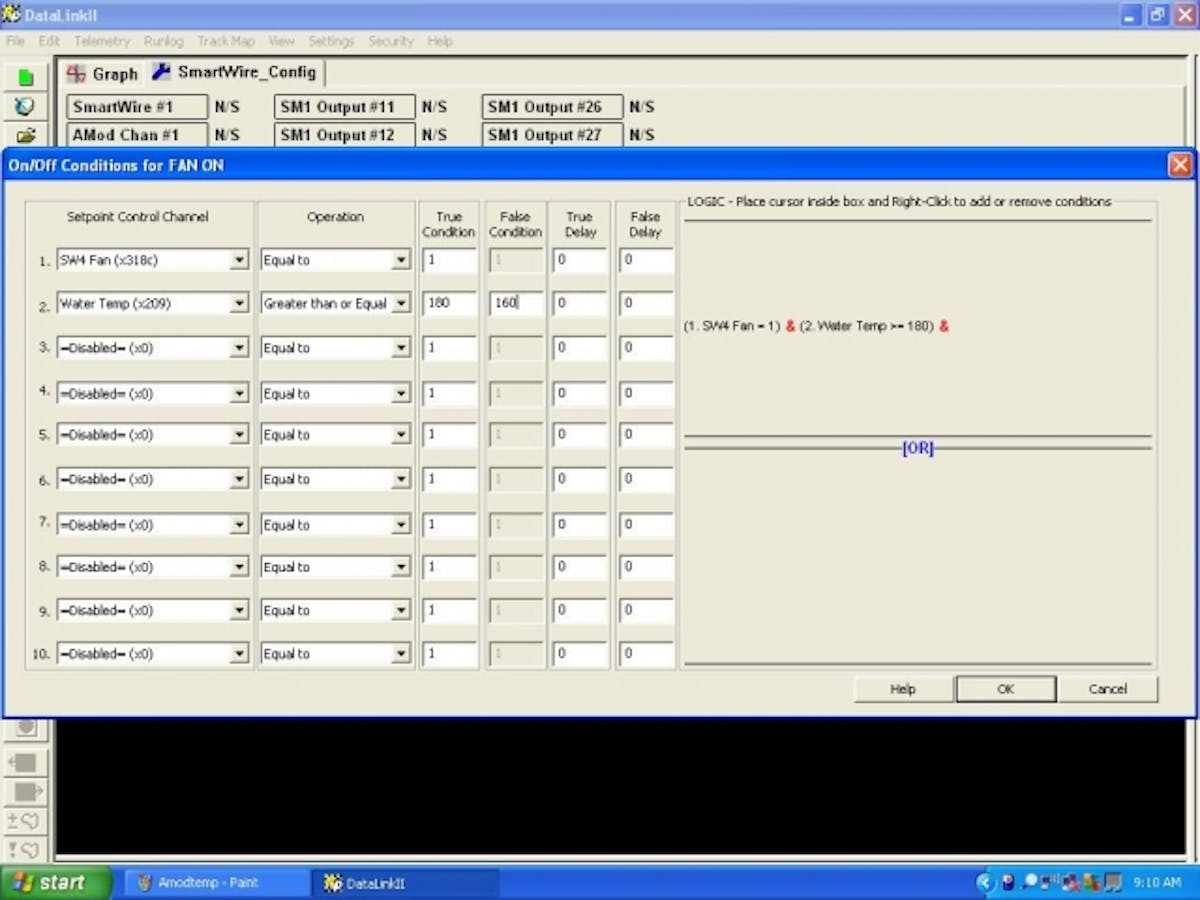1200x900 pixels.
Task: Click the magnifier icon in the system tray
Action: point(1030,882)
